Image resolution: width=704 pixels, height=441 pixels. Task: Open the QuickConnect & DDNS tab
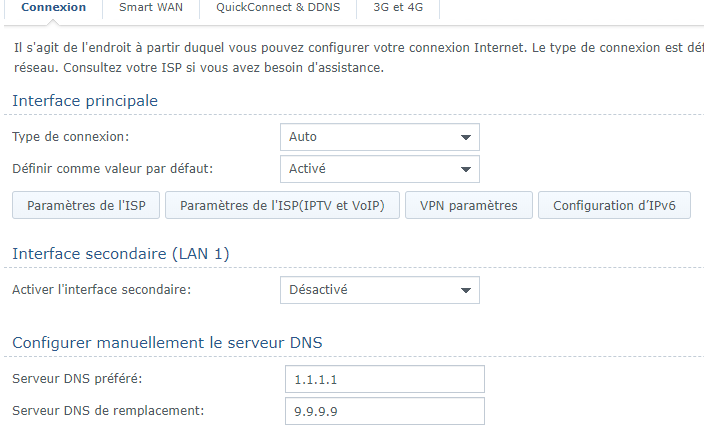tap(278, 8)
